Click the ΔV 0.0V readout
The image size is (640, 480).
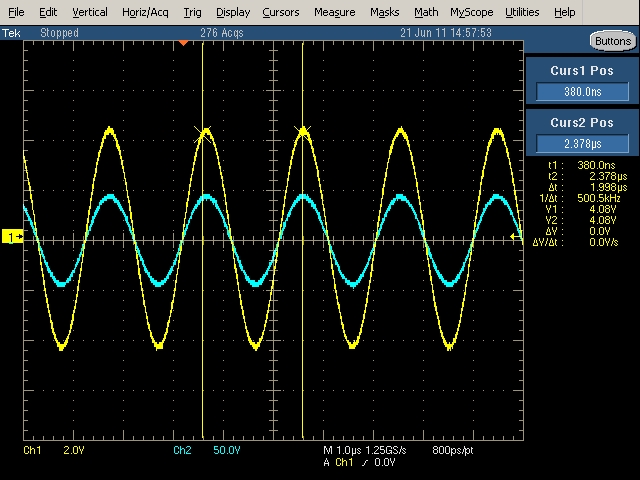pos(578,231)
